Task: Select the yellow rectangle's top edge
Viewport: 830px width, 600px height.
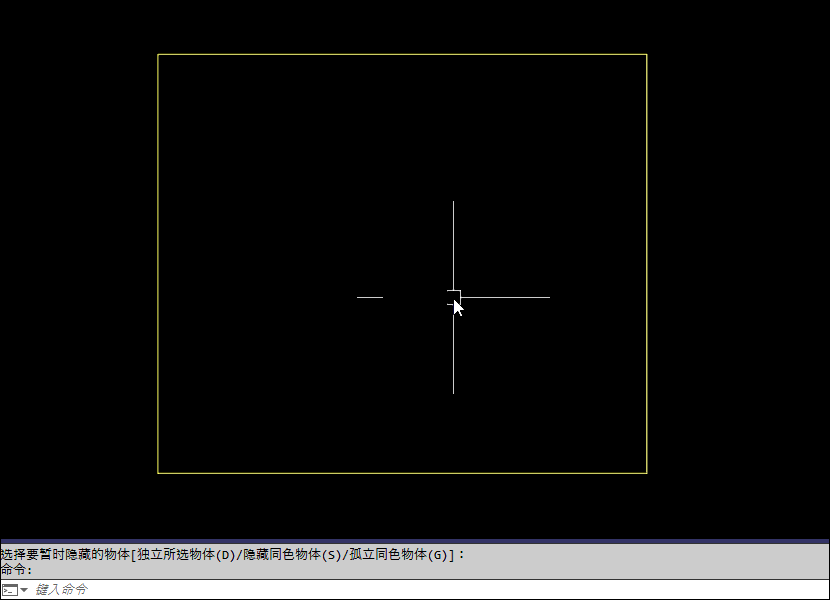Action: tap(402, 54)
